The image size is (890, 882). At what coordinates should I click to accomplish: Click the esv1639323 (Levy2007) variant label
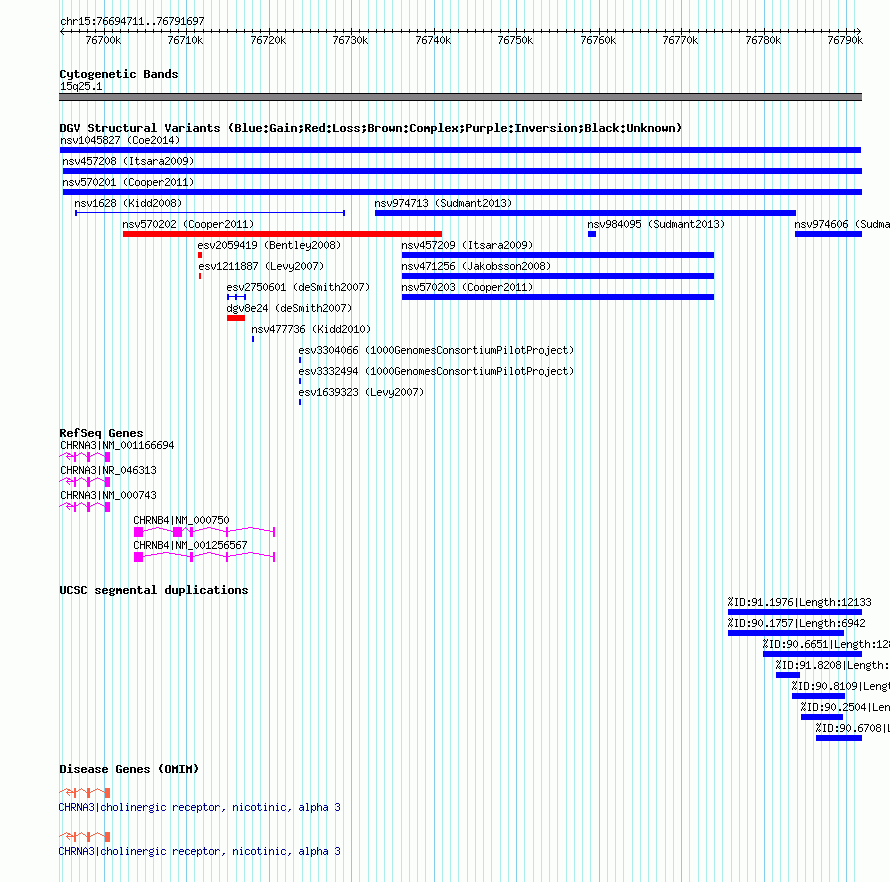click(361, 392)
